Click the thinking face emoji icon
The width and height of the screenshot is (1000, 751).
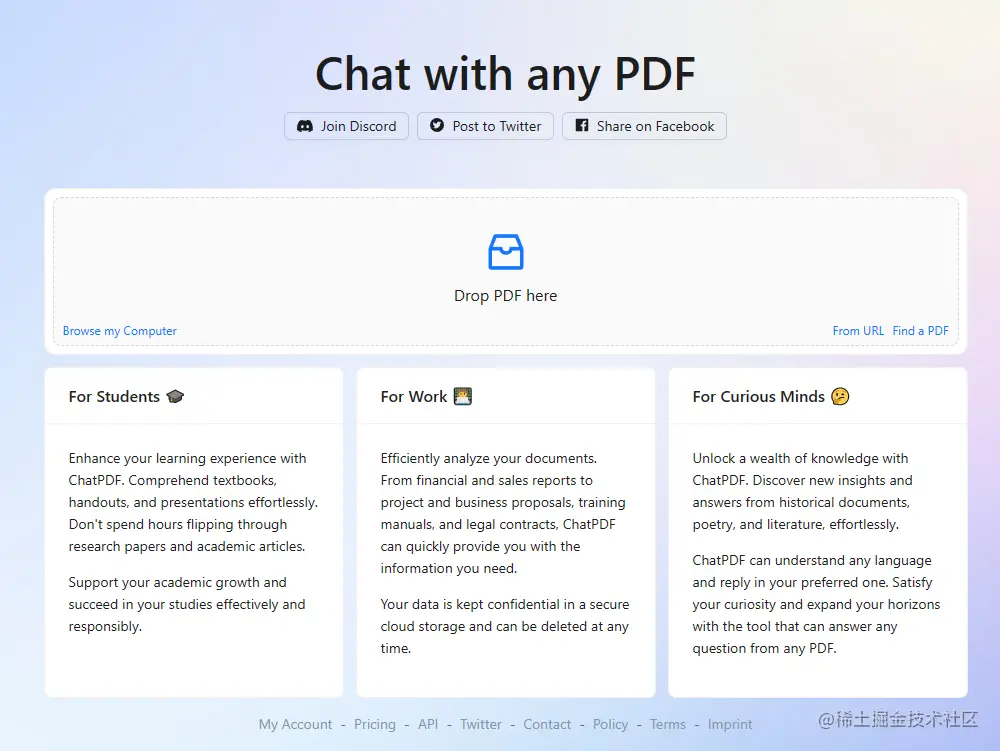click(x=841, y=397)
